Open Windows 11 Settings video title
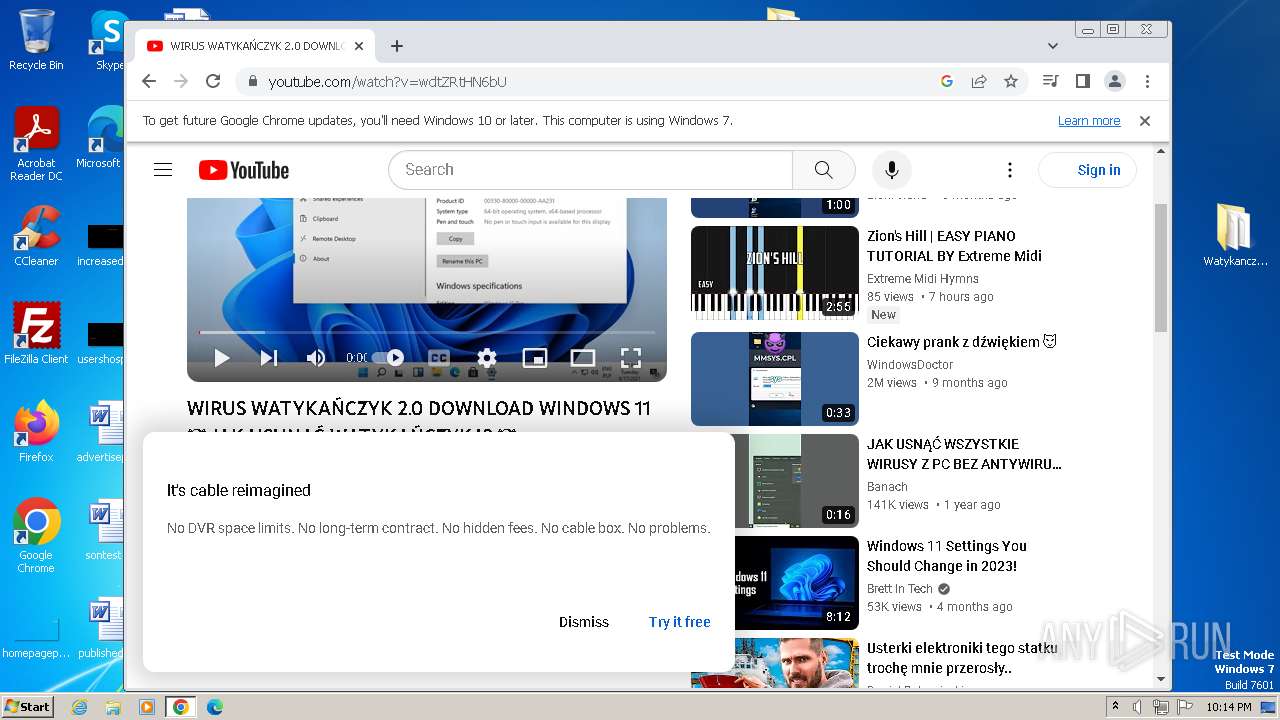 (947, 556)
